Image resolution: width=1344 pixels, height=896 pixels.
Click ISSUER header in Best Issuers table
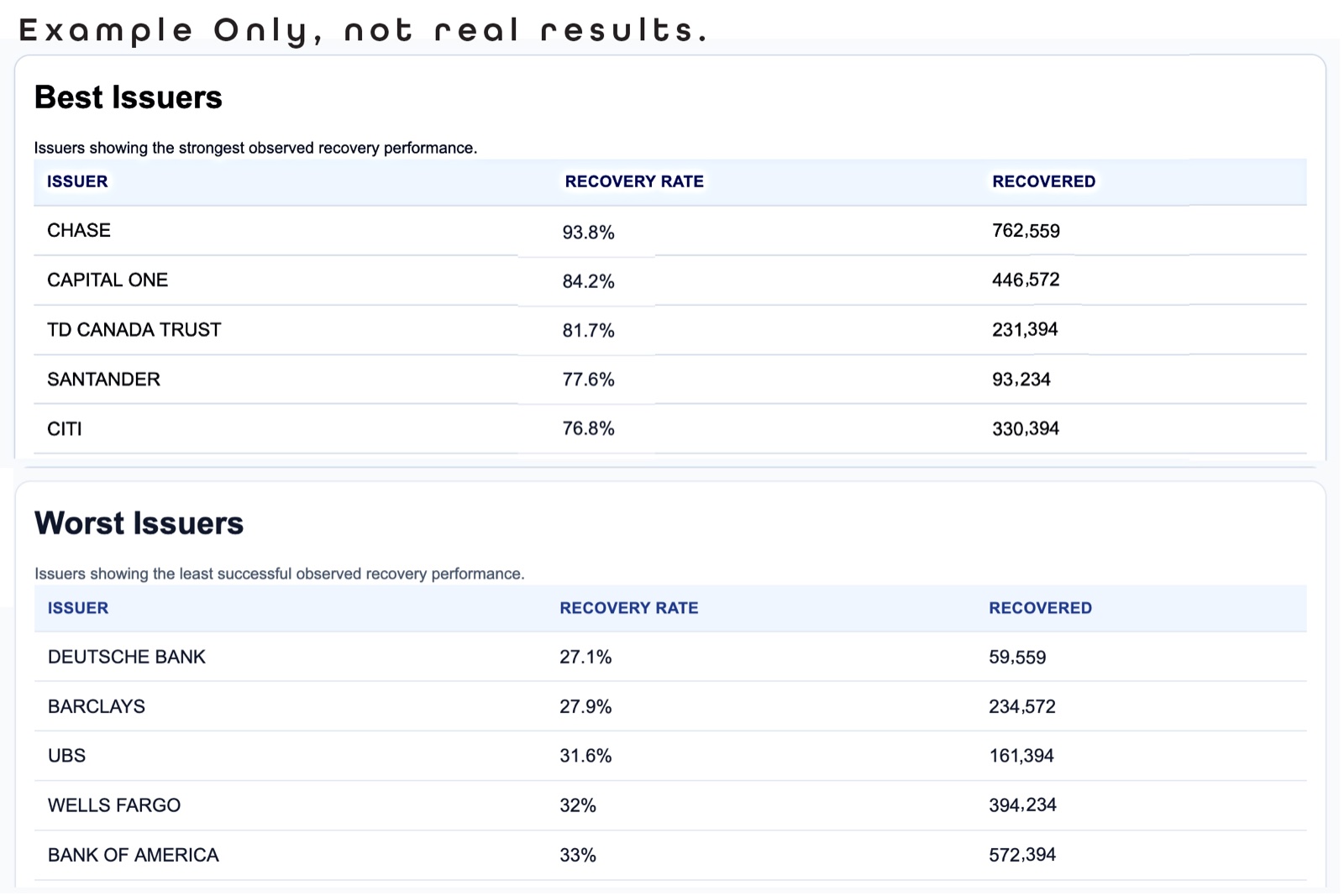click(x=77, y=181)
